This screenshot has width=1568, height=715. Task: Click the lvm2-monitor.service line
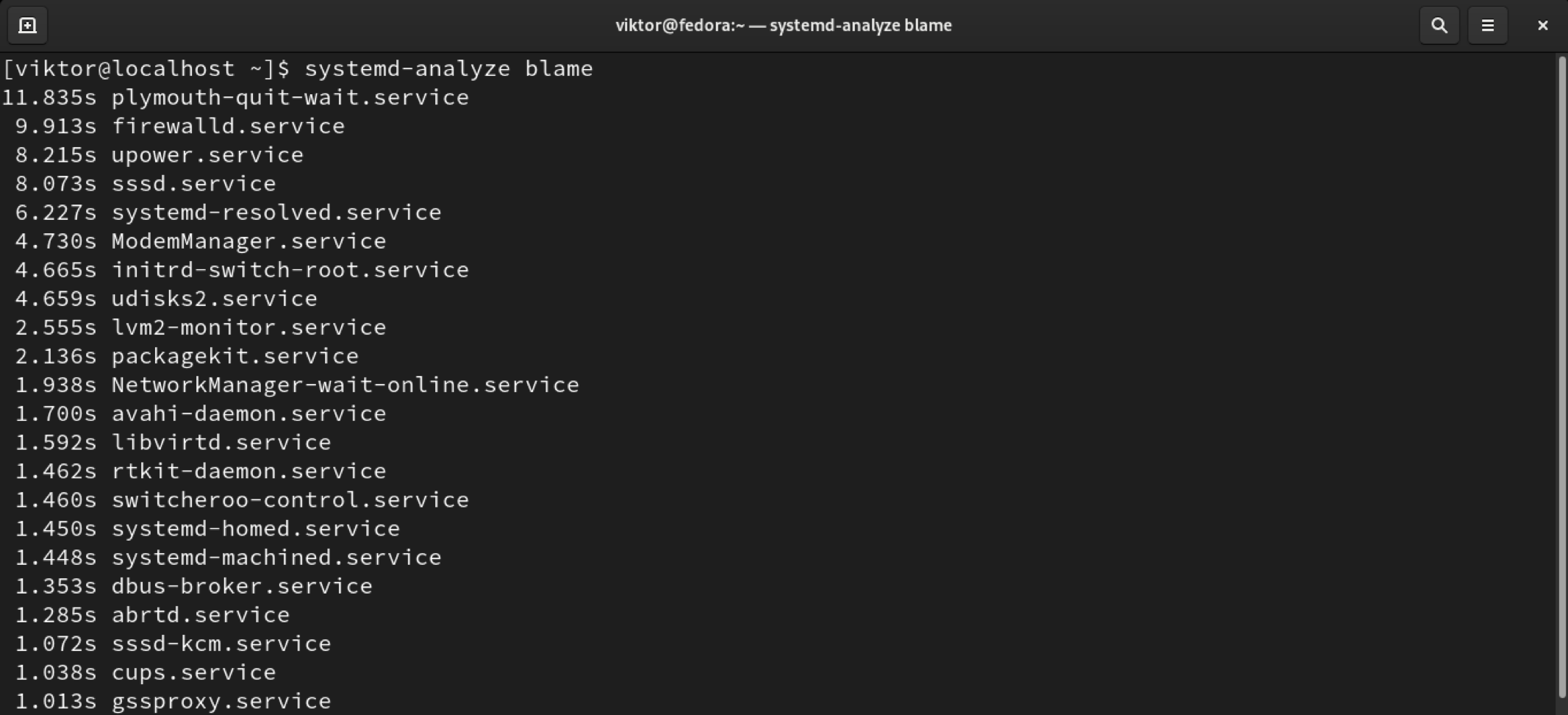[248, 327]
